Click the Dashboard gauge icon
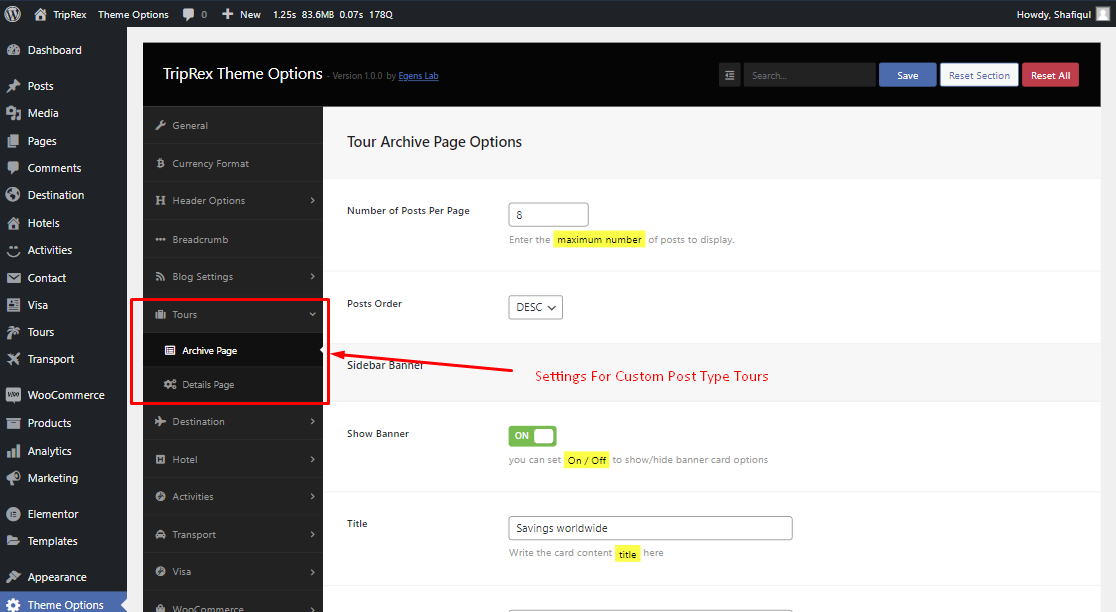The height and width of the screenshot is (612, 1116). tap(14, 50)
